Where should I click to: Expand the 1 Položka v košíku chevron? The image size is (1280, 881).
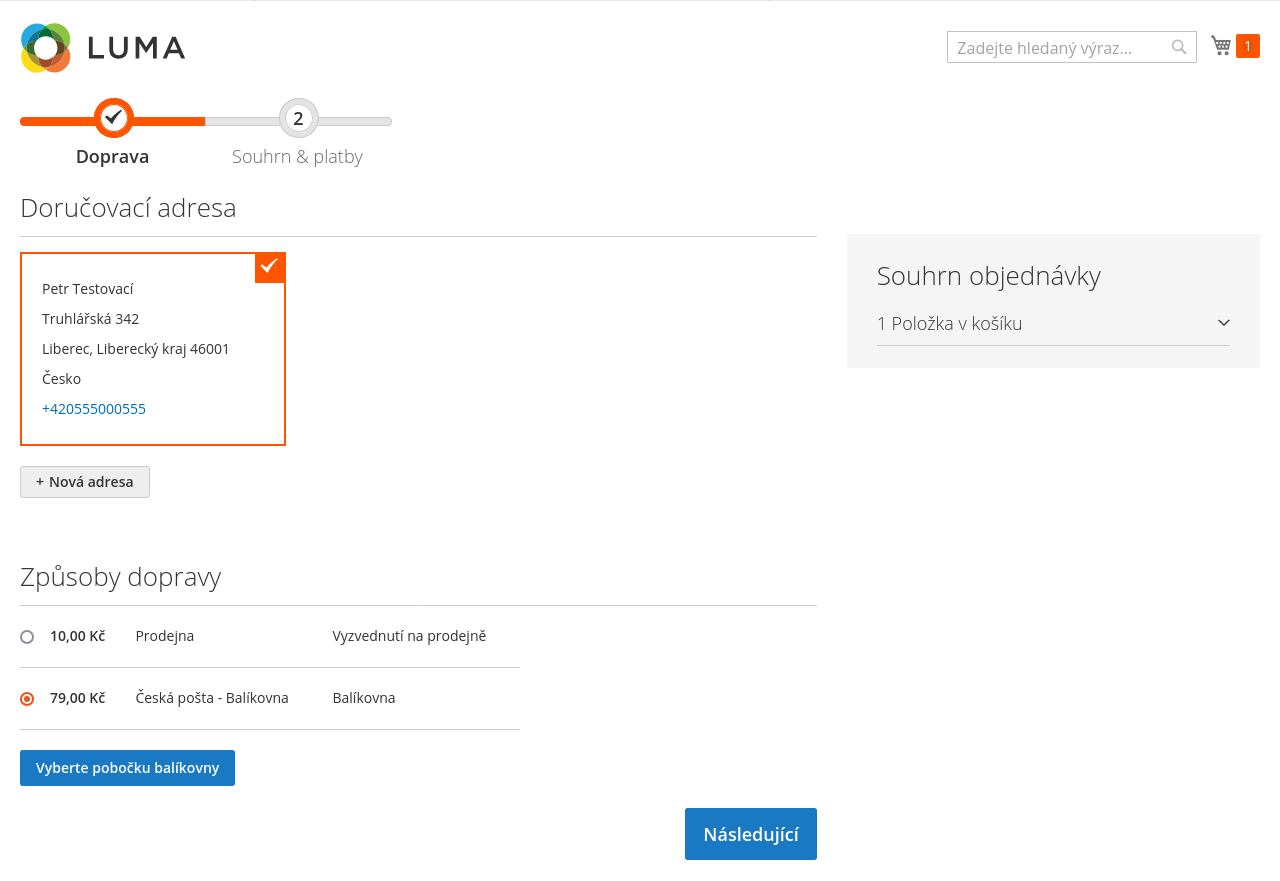coord(1223,323)
